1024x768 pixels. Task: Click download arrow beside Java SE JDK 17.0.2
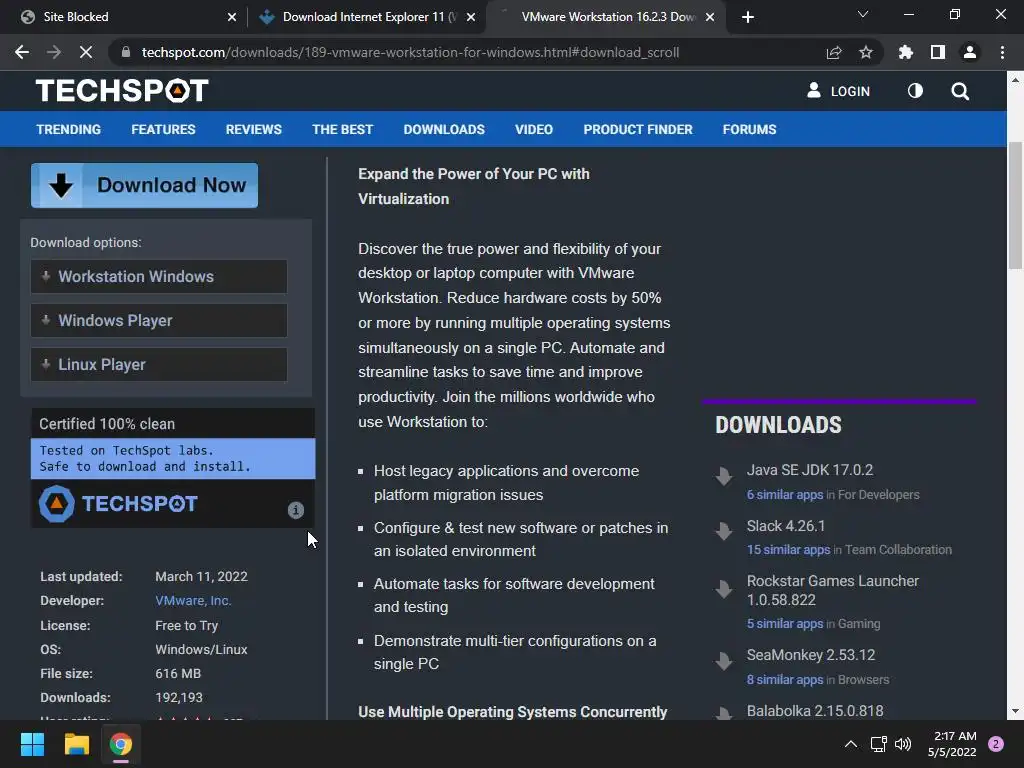click(724, 476)
